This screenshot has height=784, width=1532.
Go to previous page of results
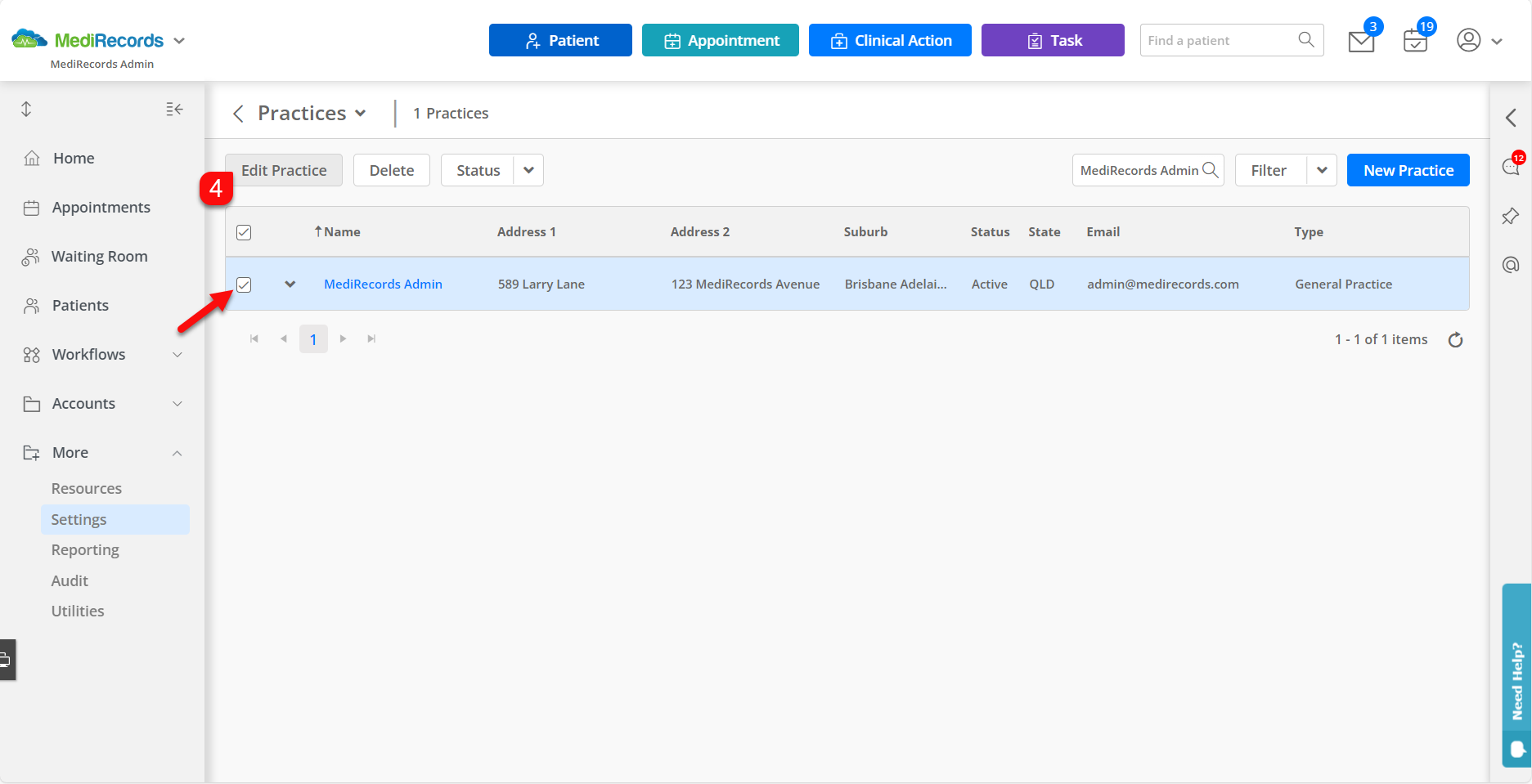tap(284, 338)
